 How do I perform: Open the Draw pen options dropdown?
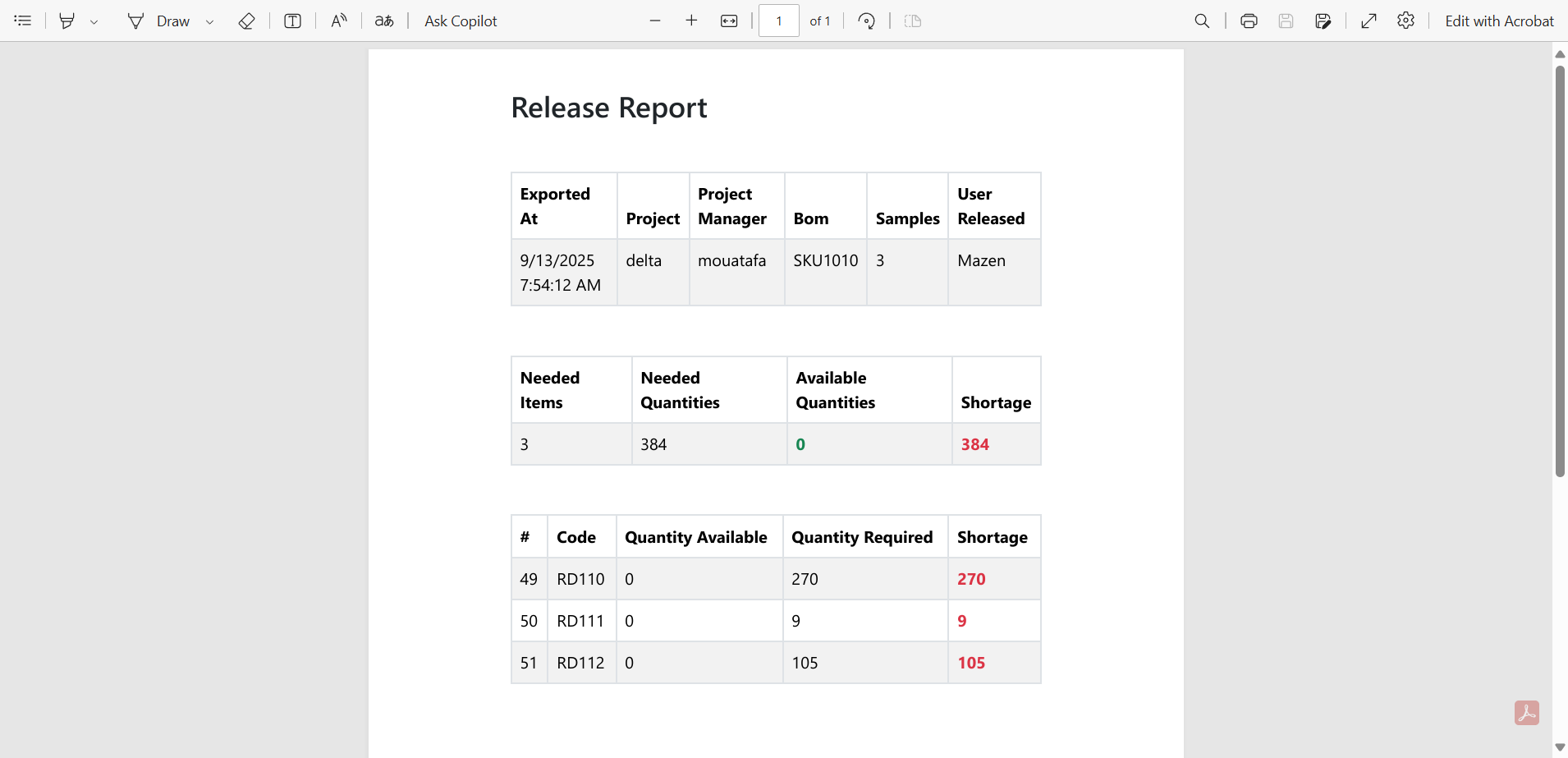pyautogui.click(x=210, y=21)
